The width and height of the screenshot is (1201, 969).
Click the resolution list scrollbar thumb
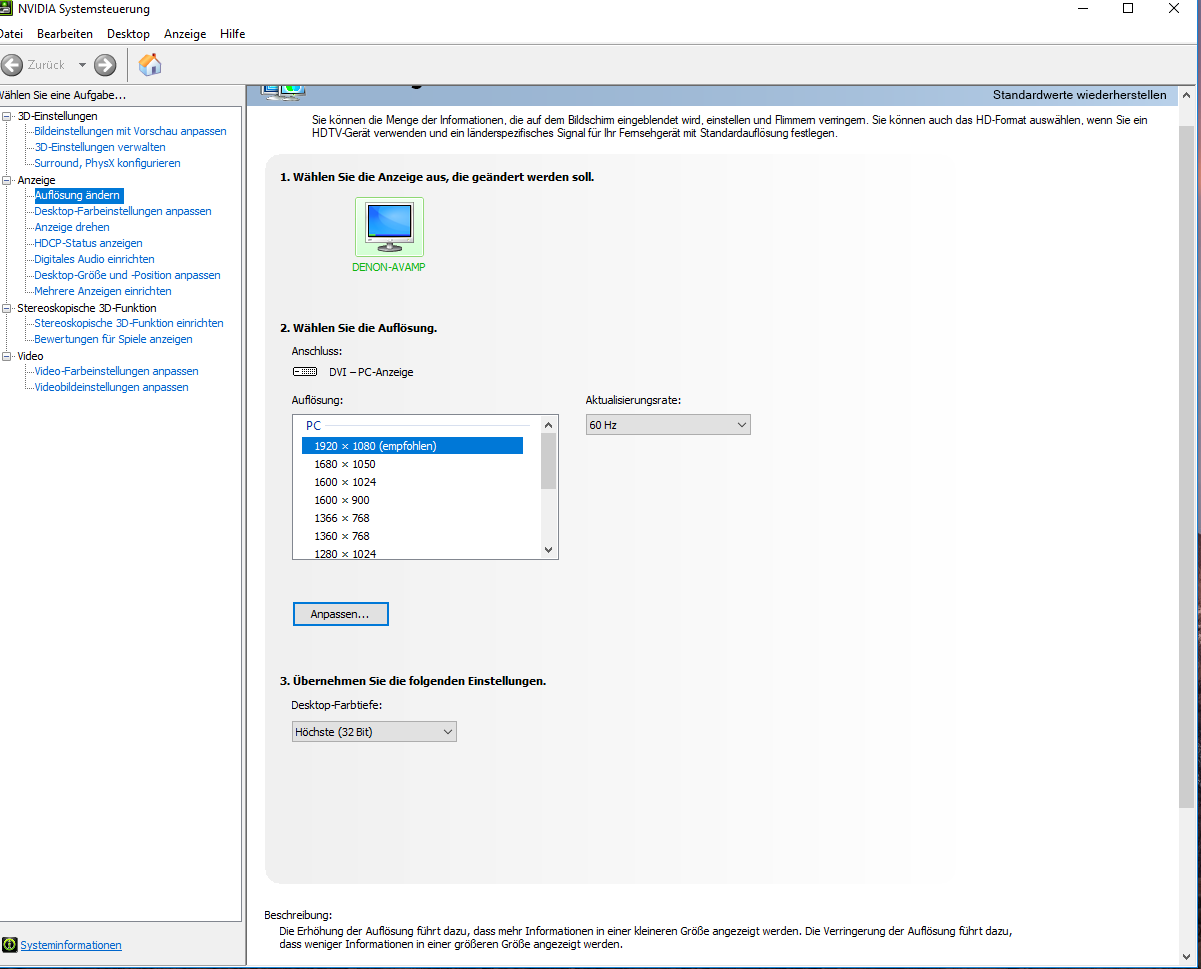[x=548, y=462]
